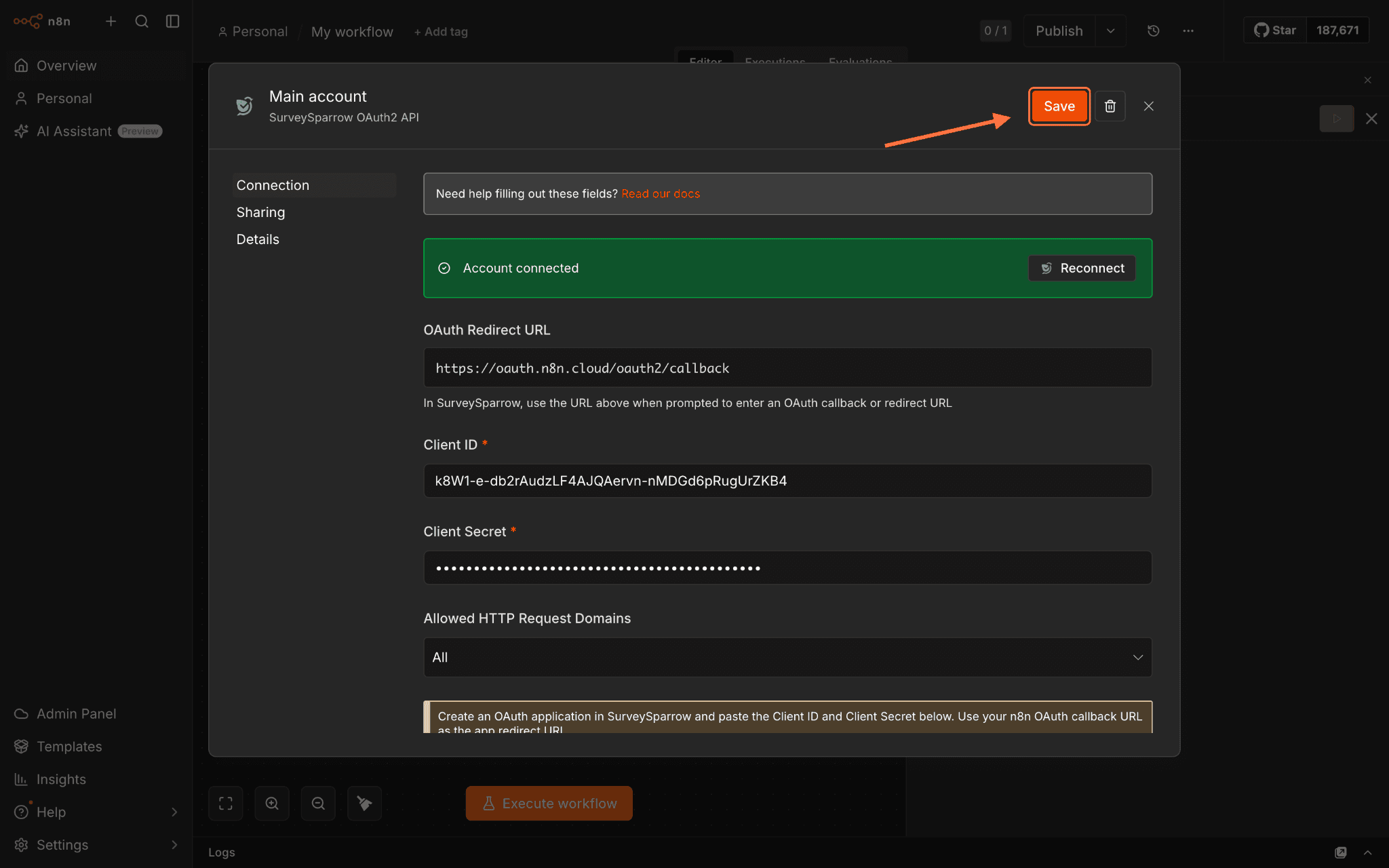Click zoom out canvas icon
1389x868 pixels.
318,804
